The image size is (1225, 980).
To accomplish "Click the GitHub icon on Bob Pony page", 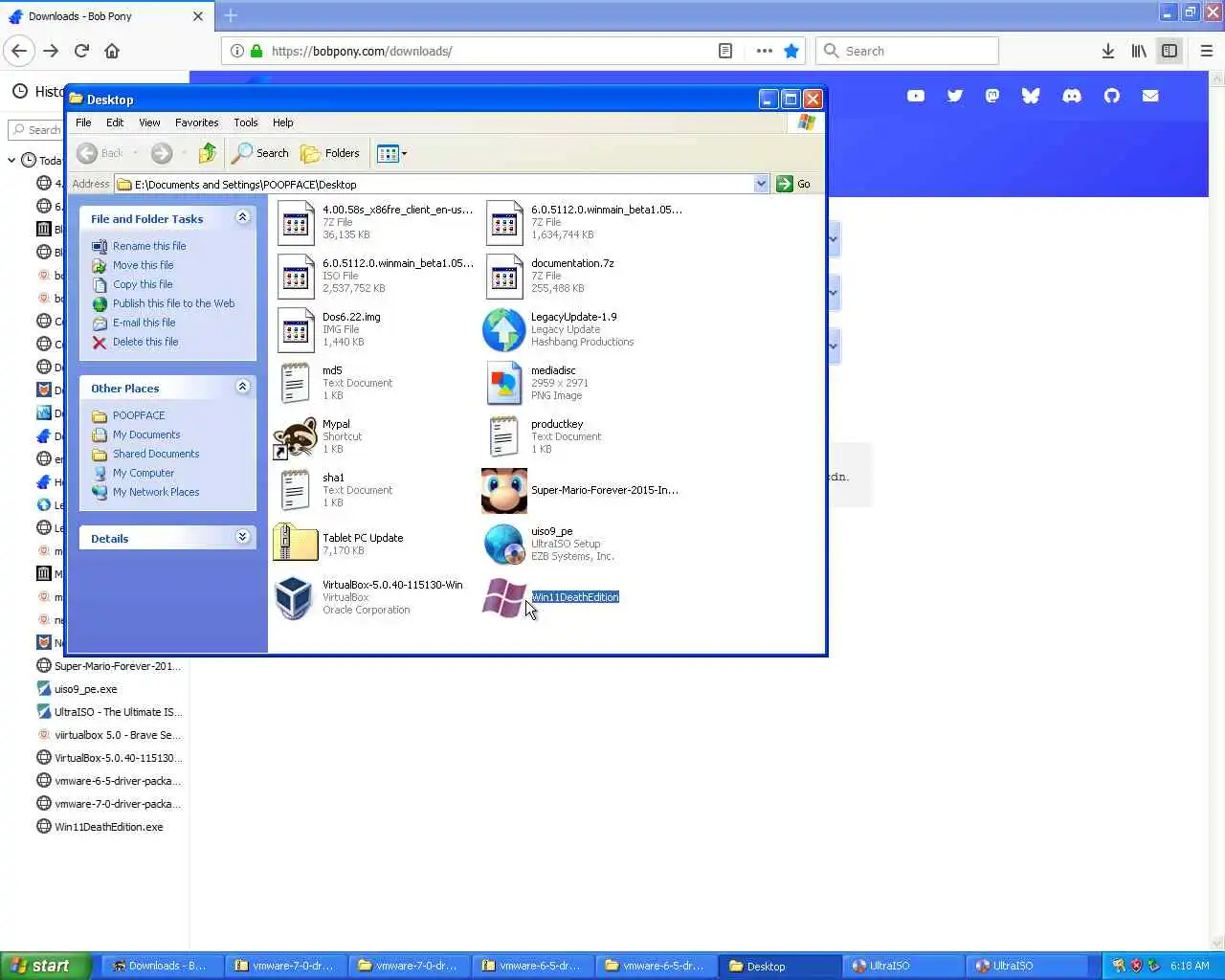I will coord(1111,96).
